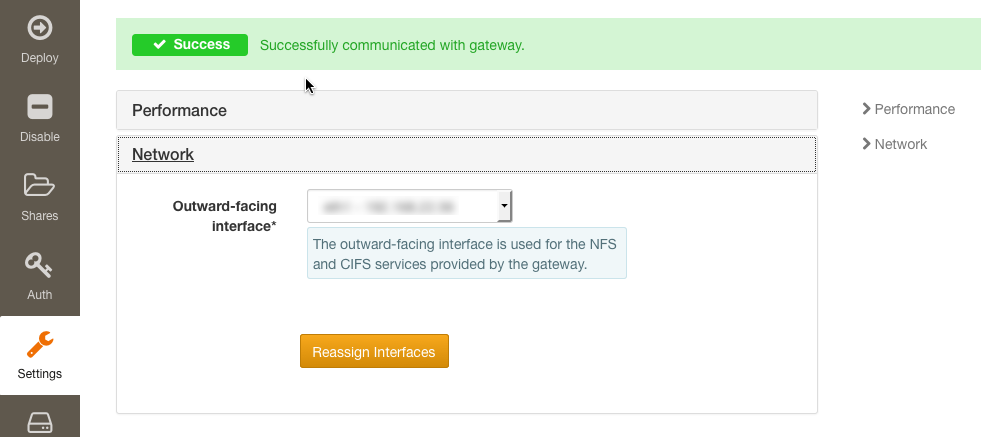Click the drive icon below Settings

coord(40,424)
